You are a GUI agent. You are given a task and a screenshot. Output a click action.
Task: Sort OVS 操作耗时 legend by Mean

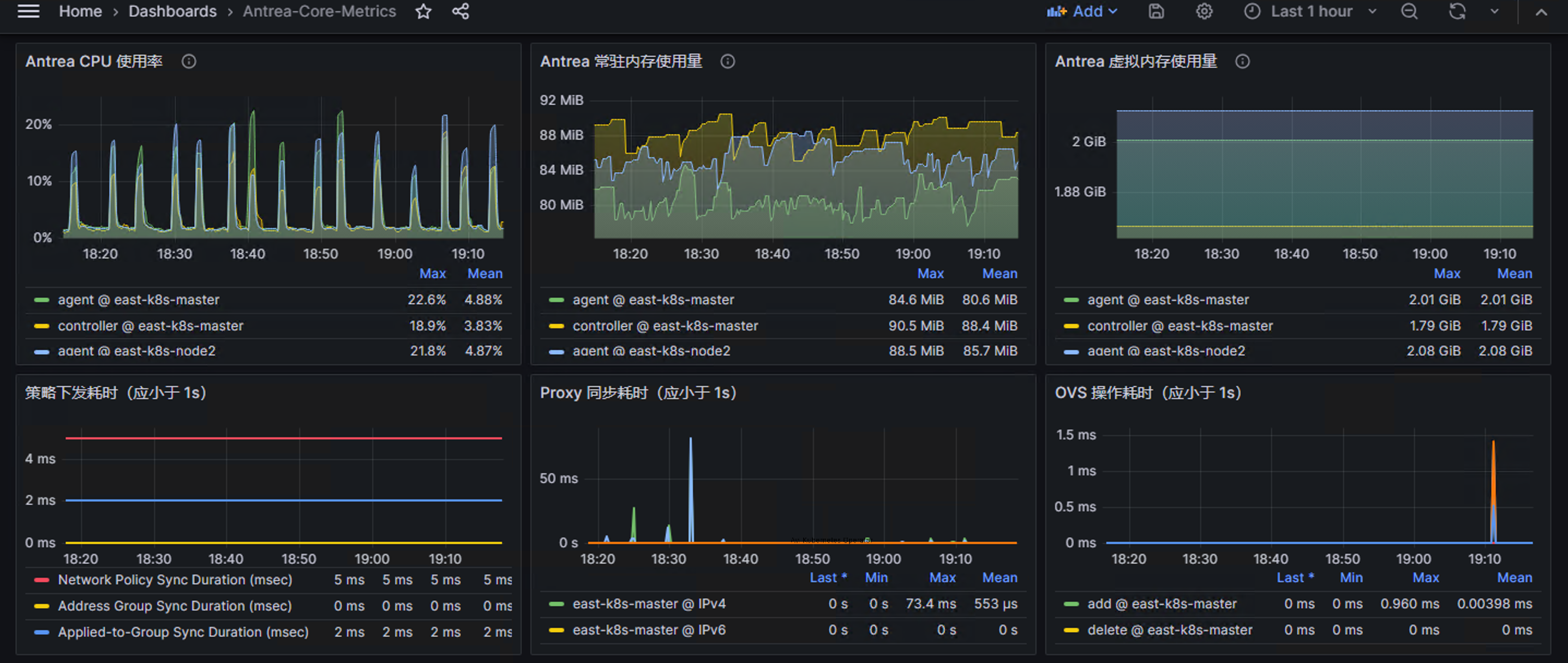point(1515,578)
